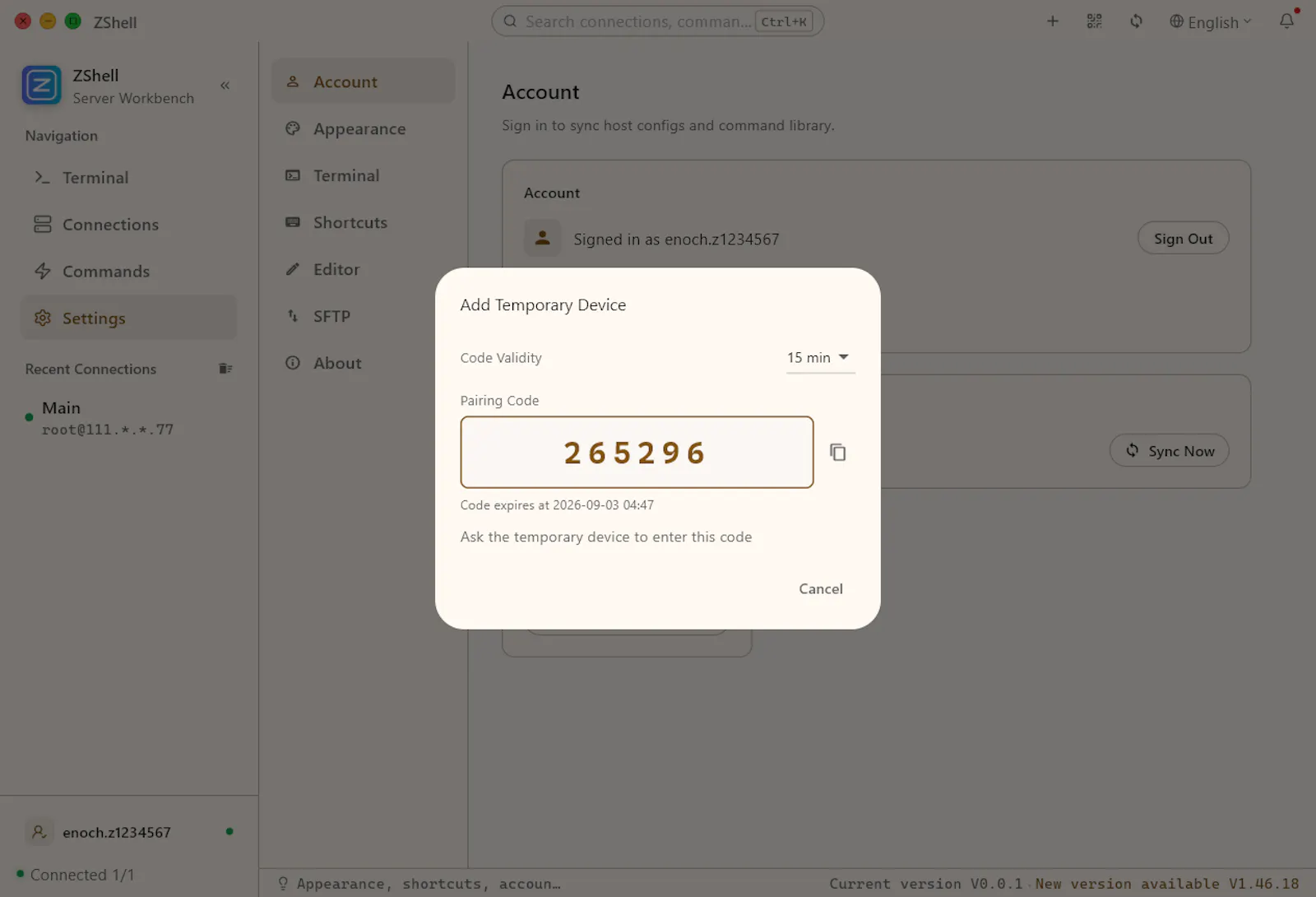Cancel the Add Temporary Device dialog

pyautogui.click(x=821, y=589)
